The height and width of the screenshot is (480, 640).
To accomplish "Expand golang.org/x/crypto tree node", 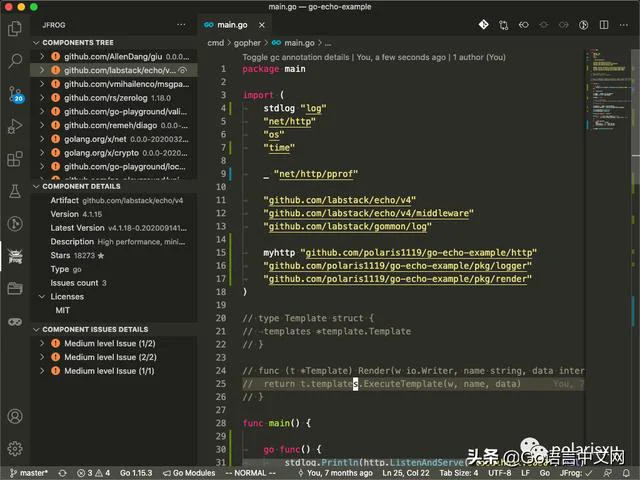I will [x=42, y=153].
